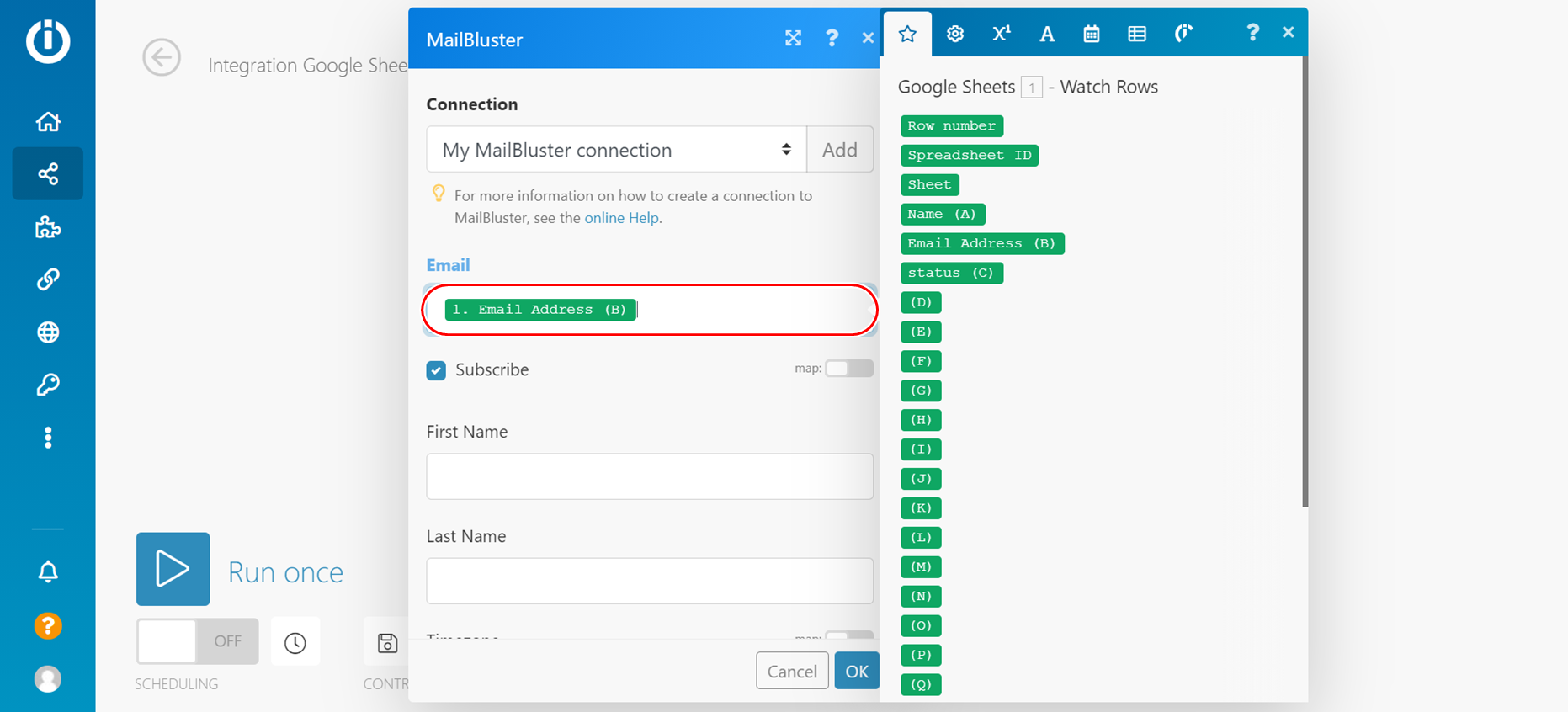Insert Name (A) variable
Screen dimensions: 1568x712
pyautogui.click(x=942, y=215)
